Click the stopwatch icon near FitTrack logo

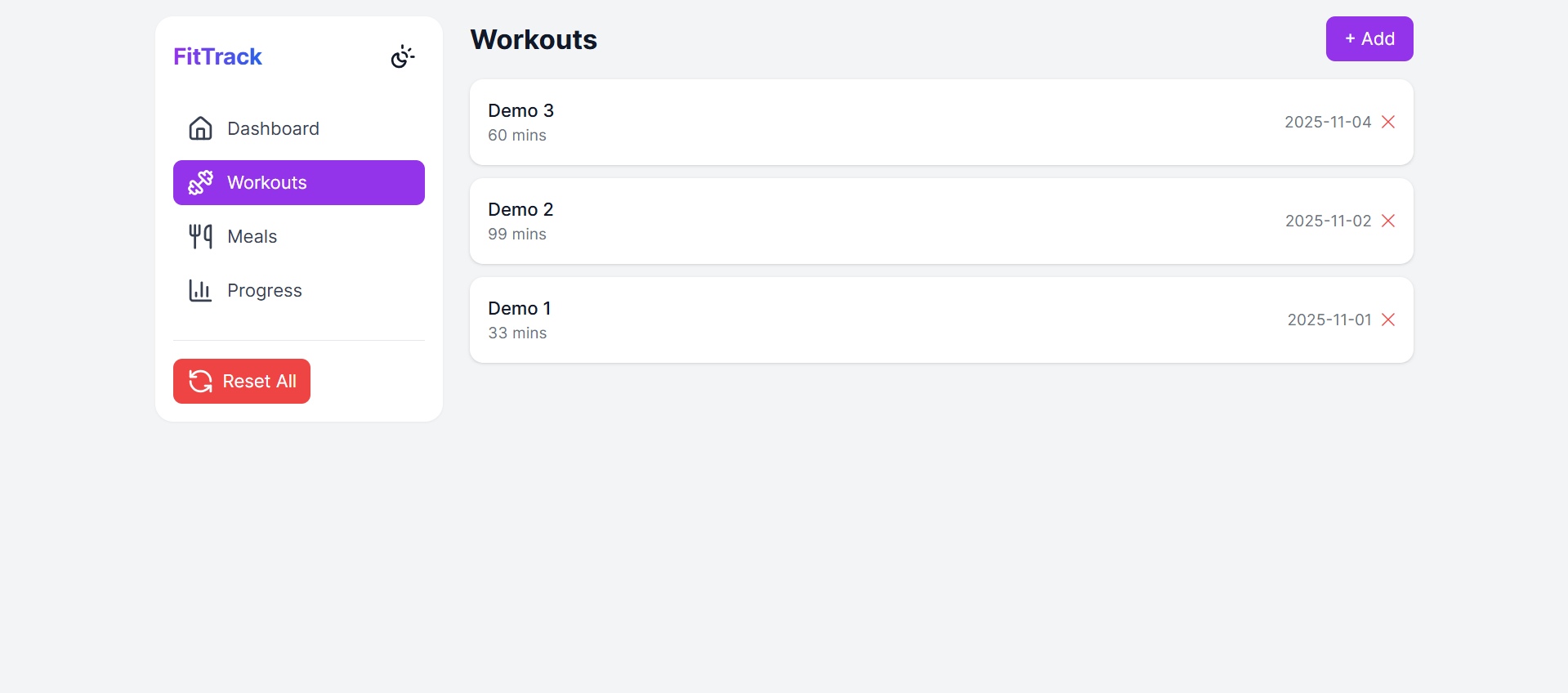pyautogui.click(x=402, y=56)
